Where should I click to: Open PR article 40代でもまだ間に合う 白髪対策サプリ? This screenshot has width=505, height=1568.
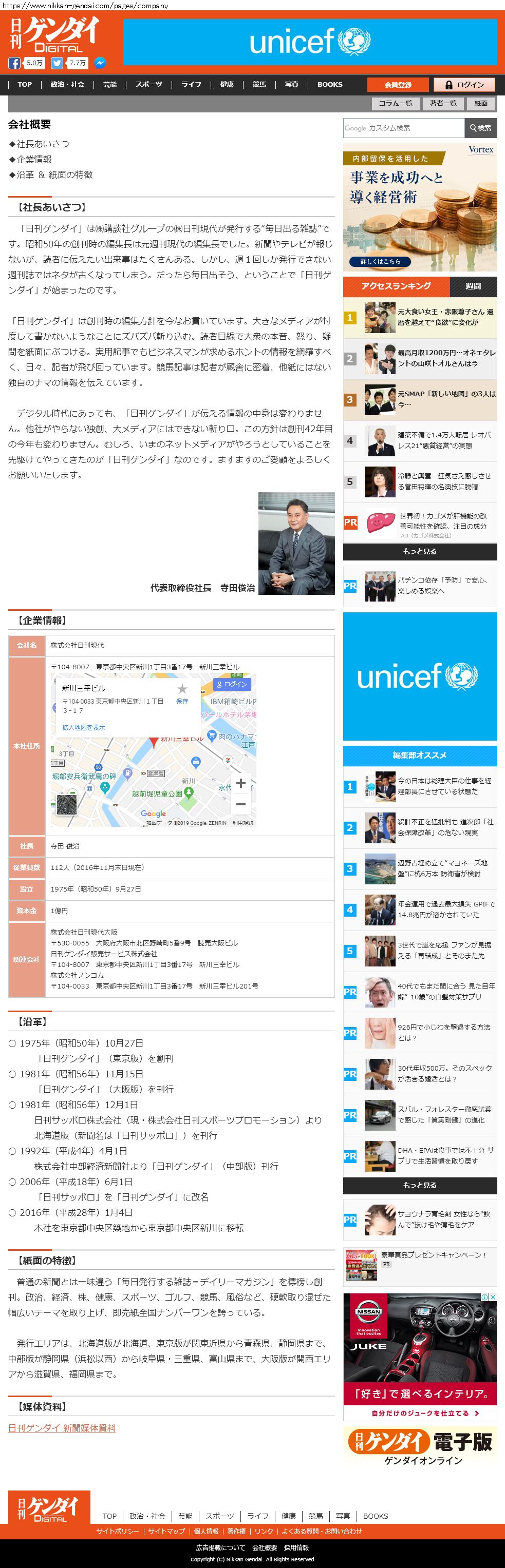[446, 992]
